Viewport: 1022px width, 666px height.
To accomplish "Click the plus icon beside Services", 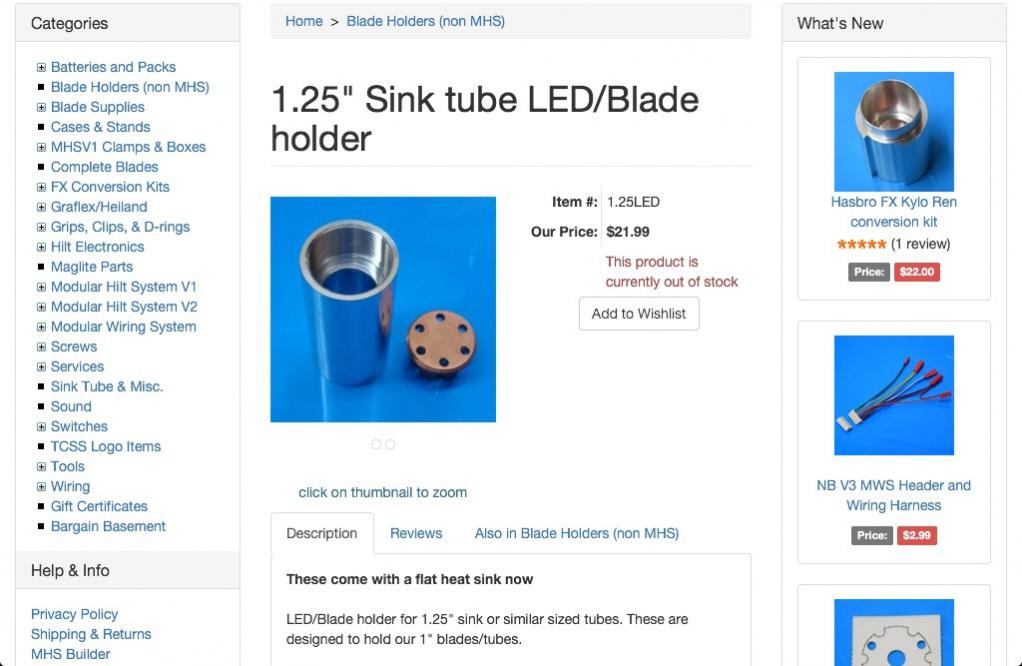I will tap(41, 368).
